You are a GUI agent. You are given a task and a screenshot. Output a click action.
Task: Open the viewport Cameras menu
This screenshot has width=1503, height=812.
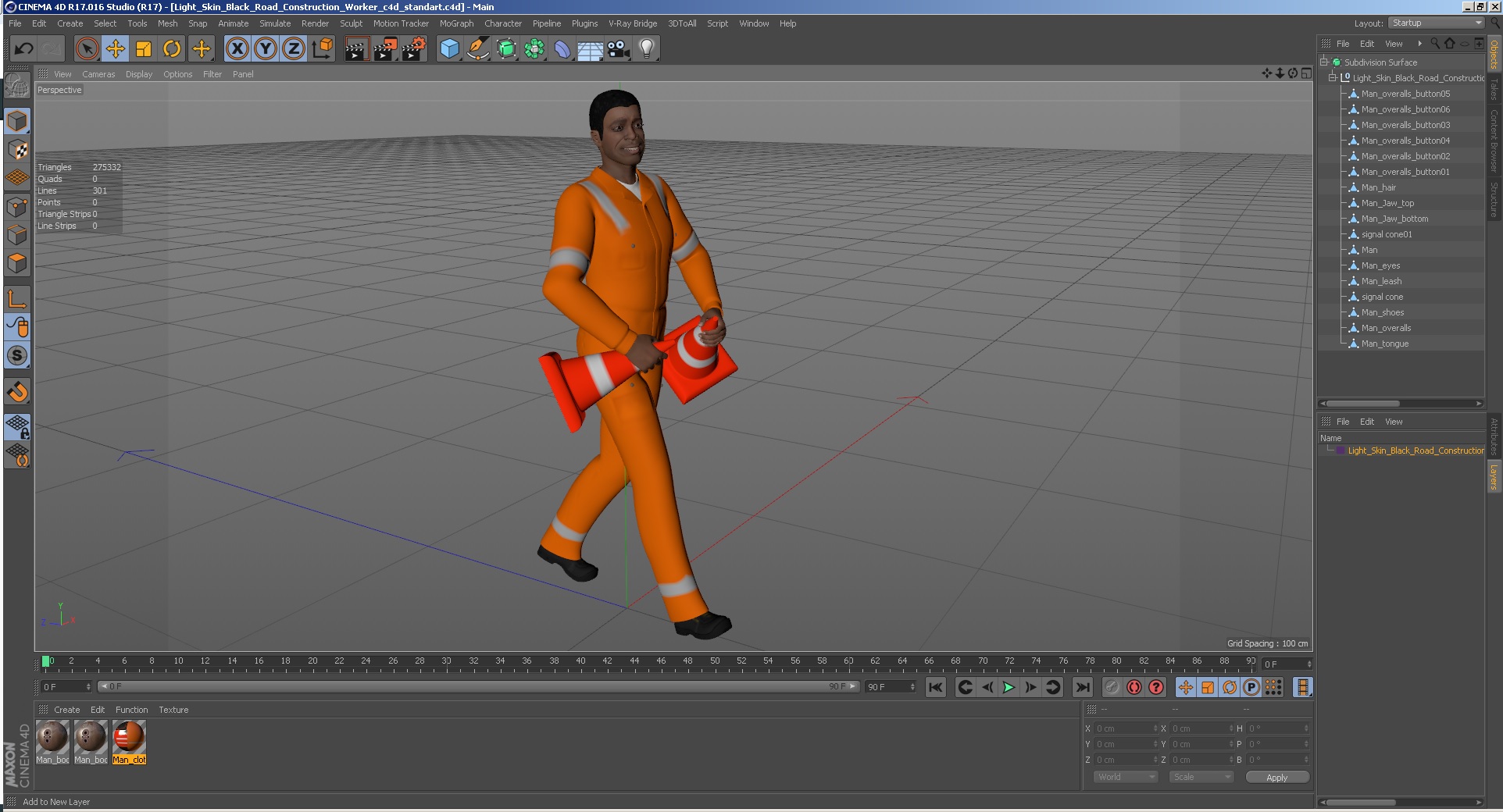98,74
